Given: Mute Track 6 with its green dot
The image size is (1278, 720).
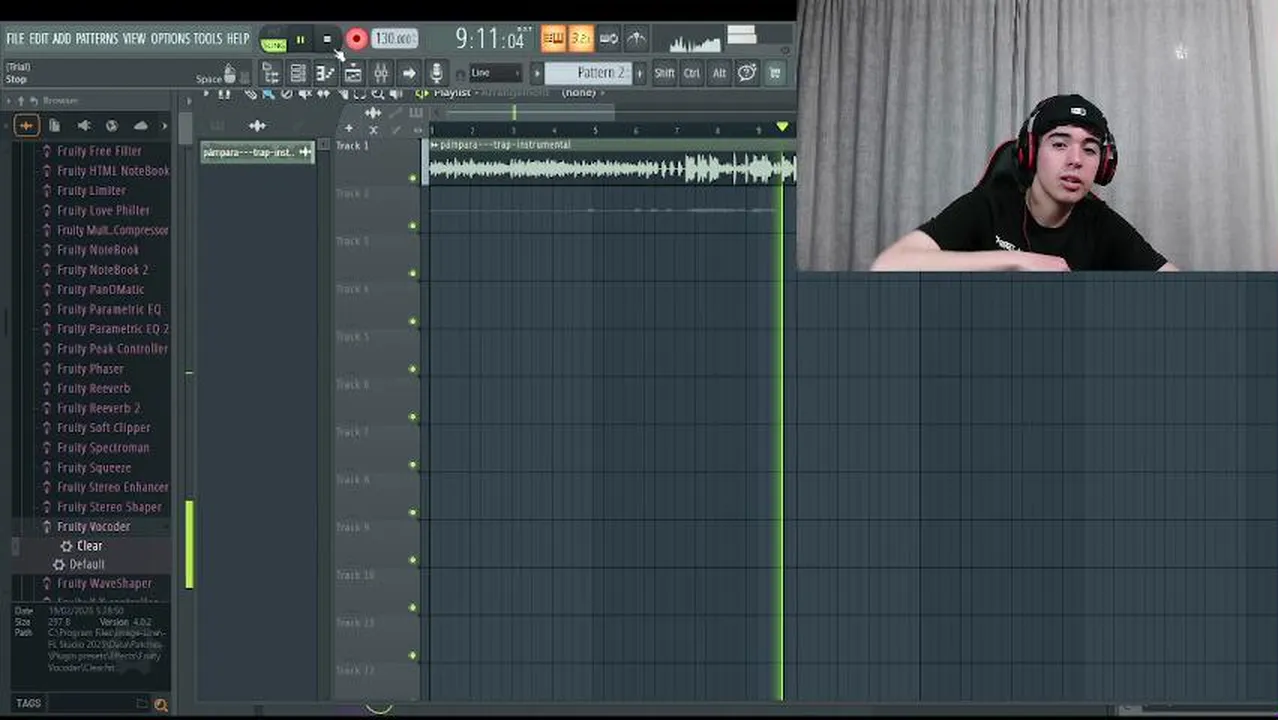Looking at the screenshot, I should click(413, 417).
